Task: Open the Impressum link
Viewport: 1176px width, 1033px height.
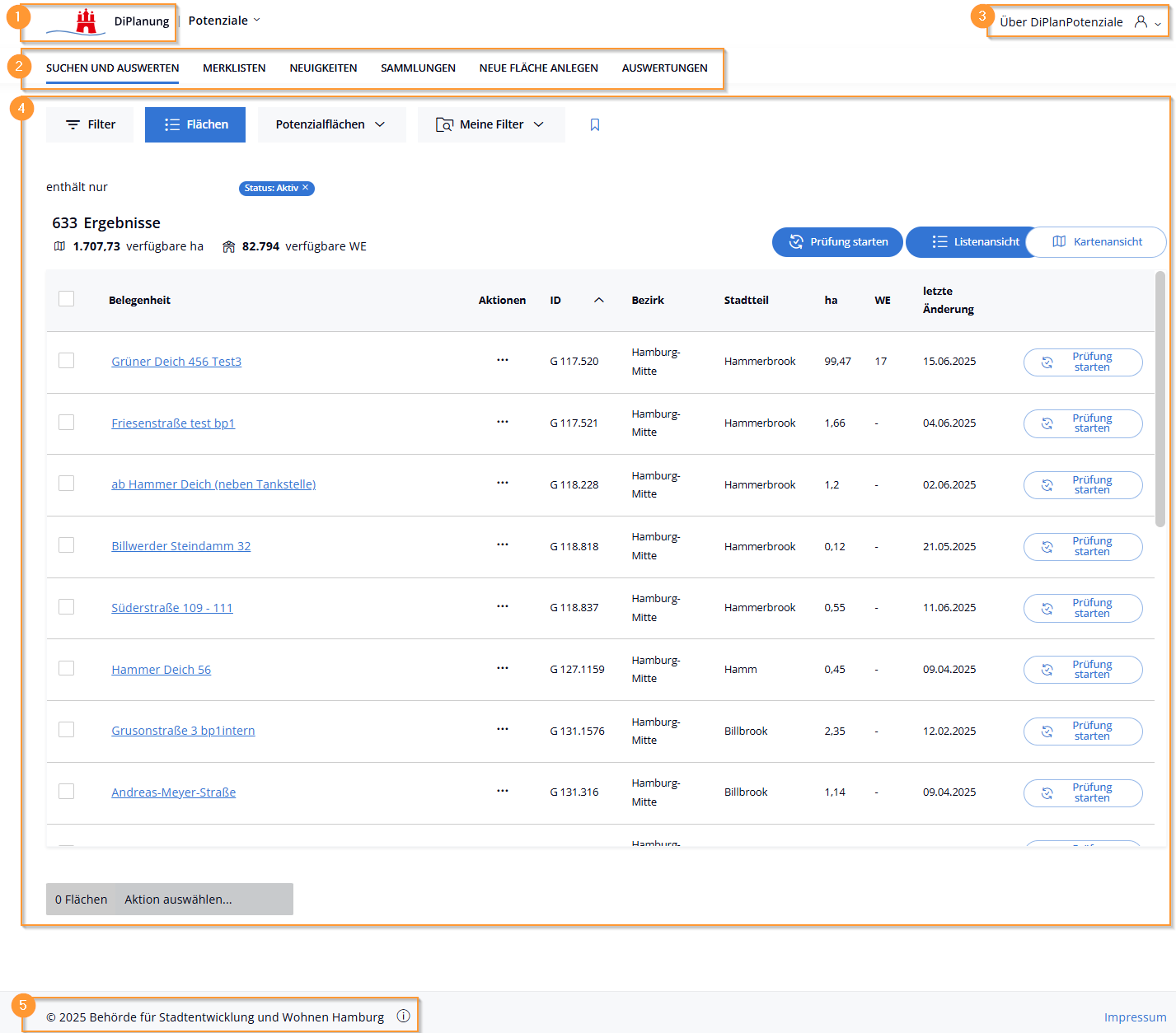Action: pos(1135,1017)
